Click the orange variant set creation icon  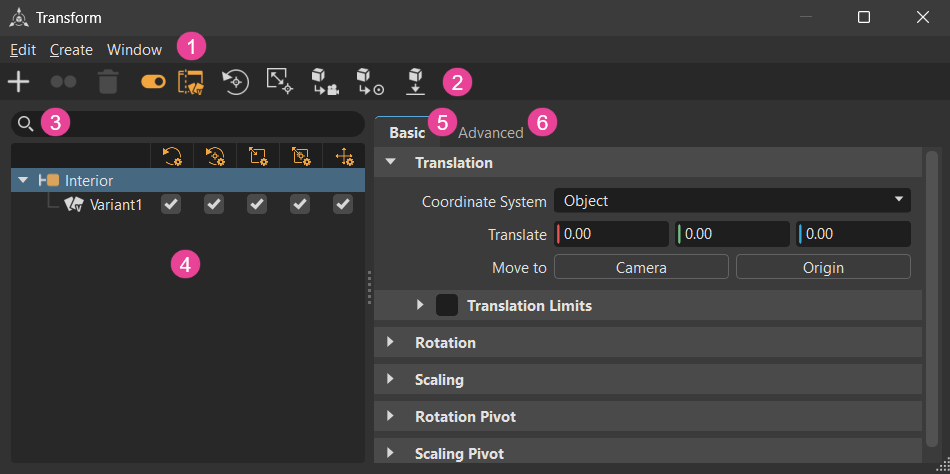click(x=191, y=82)
